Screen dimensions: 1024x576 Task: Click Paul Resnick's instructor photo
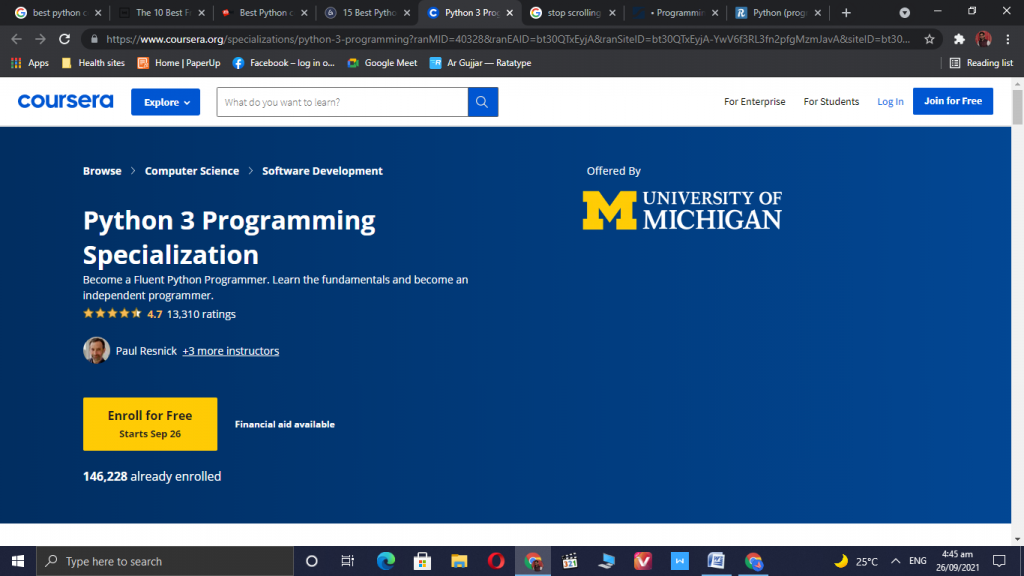pyautogui.click(x=96, y=350)
